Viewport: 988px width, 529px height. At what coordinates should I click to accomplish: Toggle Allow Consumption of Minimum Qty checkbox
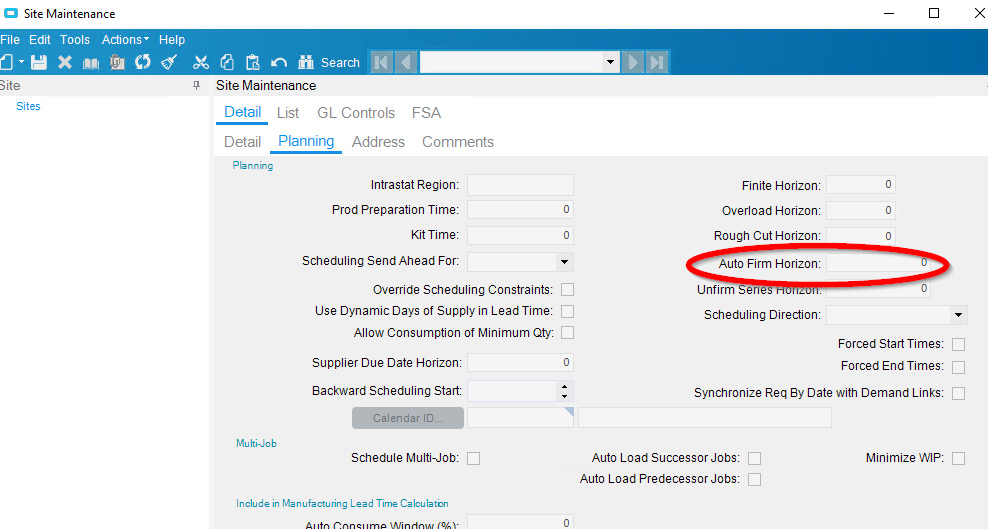tap(568, 333)
